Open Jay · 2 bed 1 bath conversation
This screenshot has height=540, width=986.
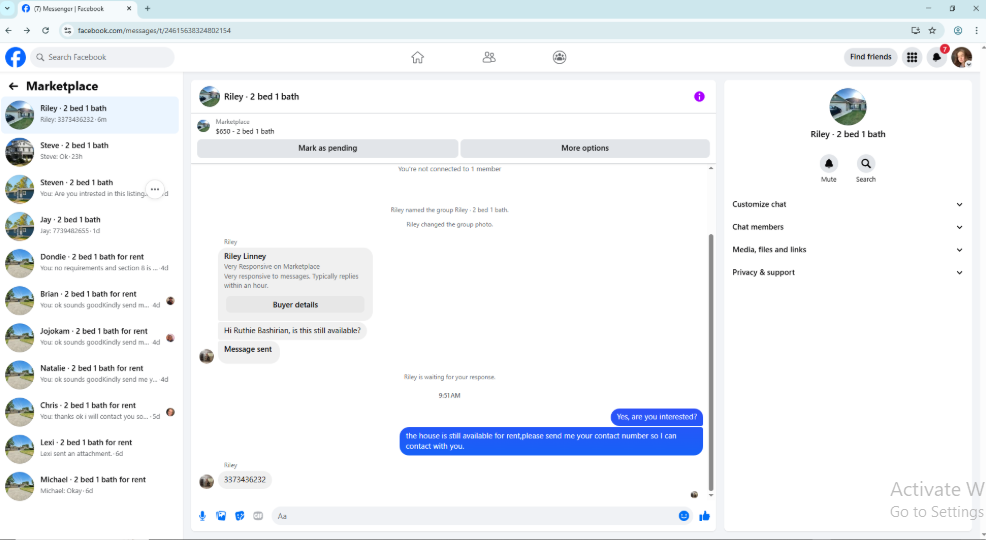[x=90, y=226]
